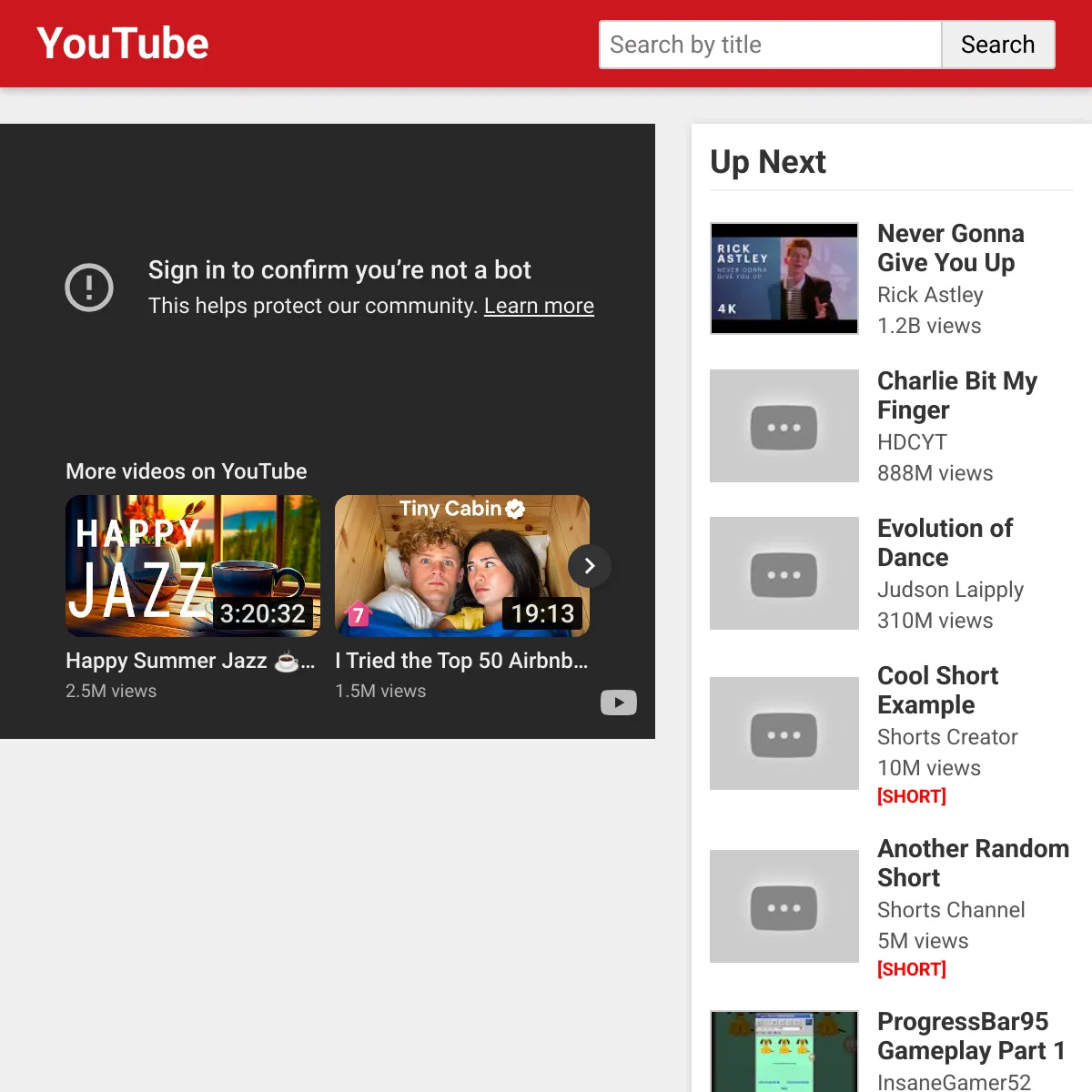Viewport: 1092px width, 1092px height.
Task: Open the Learn more link
Action: tap(539, 306)
